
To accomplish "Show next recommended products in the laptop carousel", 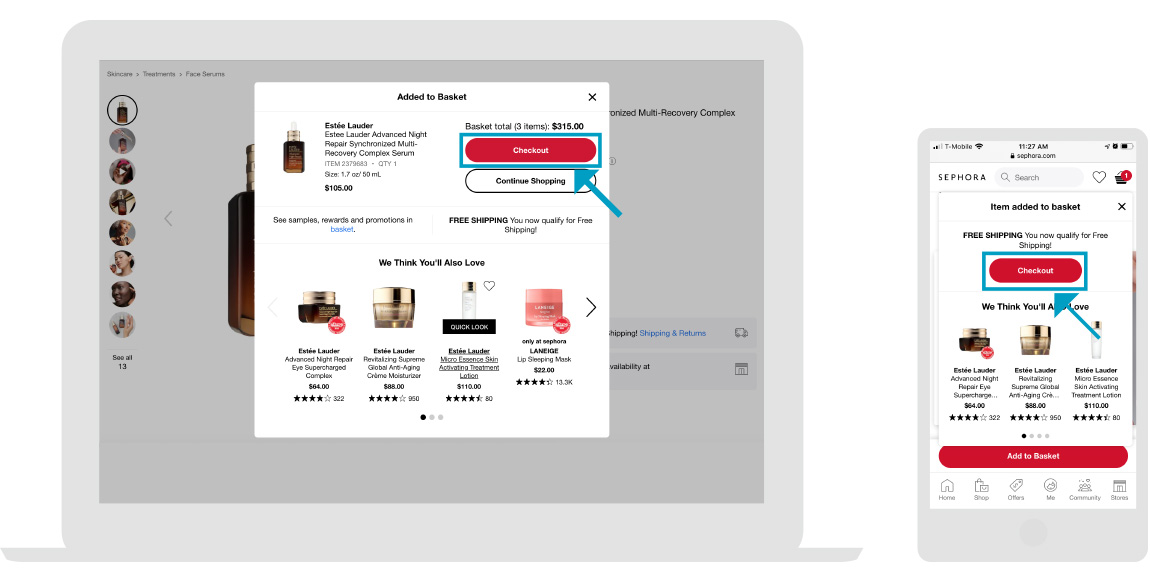I will coord(591,307).
